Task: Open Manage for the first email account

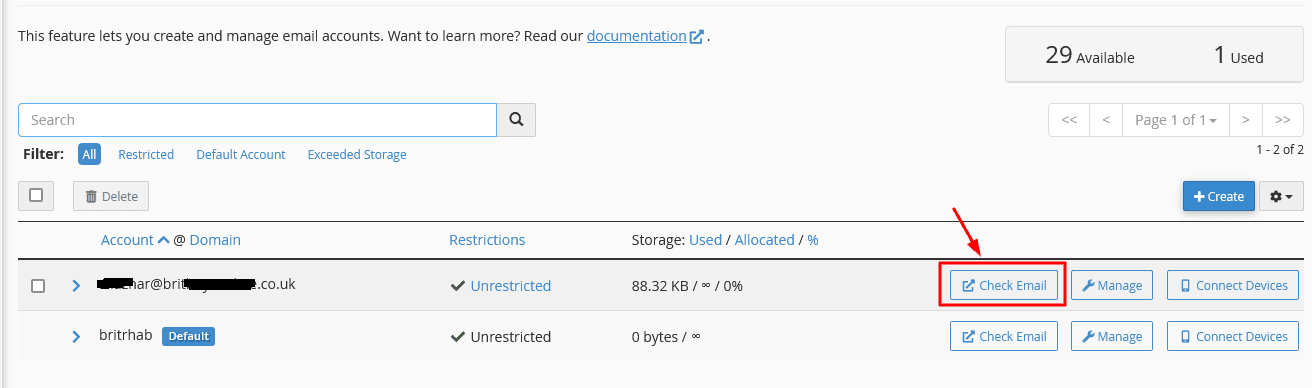Action: pos(1112,285)
